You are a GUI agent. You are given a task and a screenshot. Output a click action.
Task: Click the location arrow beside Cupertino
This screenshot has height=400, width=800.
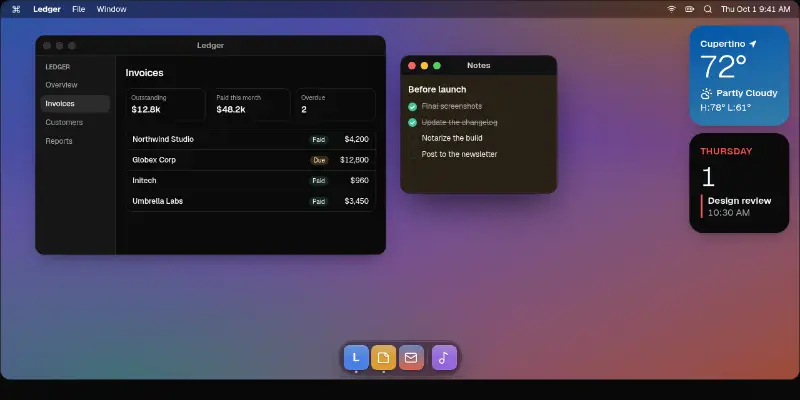[x=753, y=44]
